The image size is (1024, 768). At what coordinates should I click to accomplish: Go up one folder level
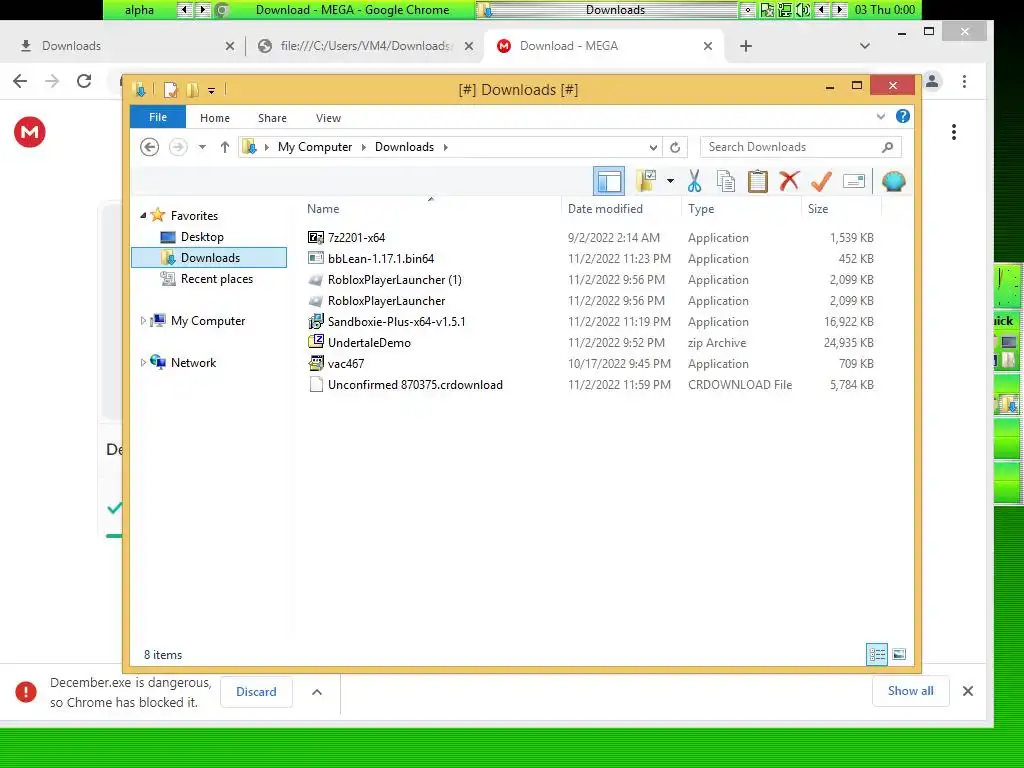coord(225,147)
